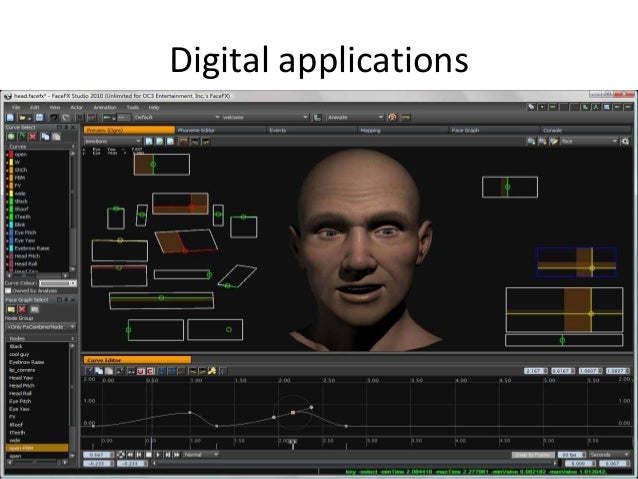Click the save disk icon in main toolbar
The width and height of the screenshot is (638, 479).
pos(39,118)
